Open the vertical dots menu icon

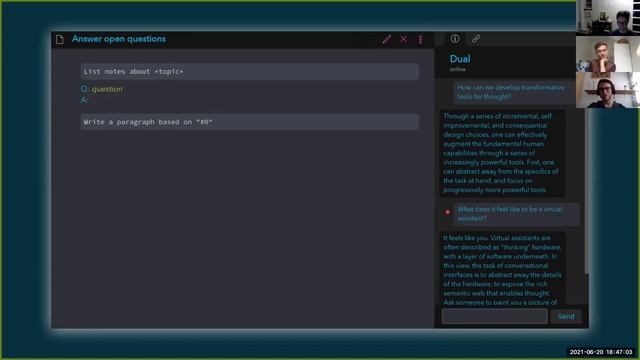(420, 39)
